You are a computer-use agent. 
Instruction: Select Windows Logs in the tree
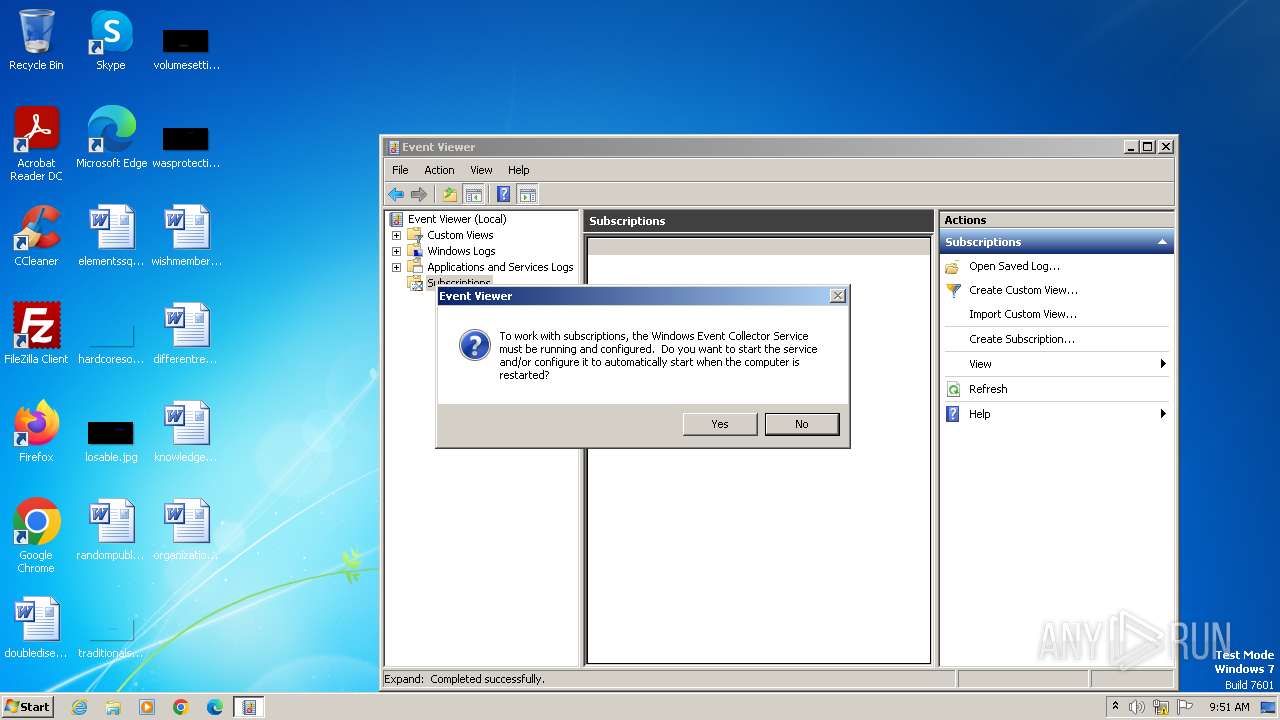tap(461, 251)
